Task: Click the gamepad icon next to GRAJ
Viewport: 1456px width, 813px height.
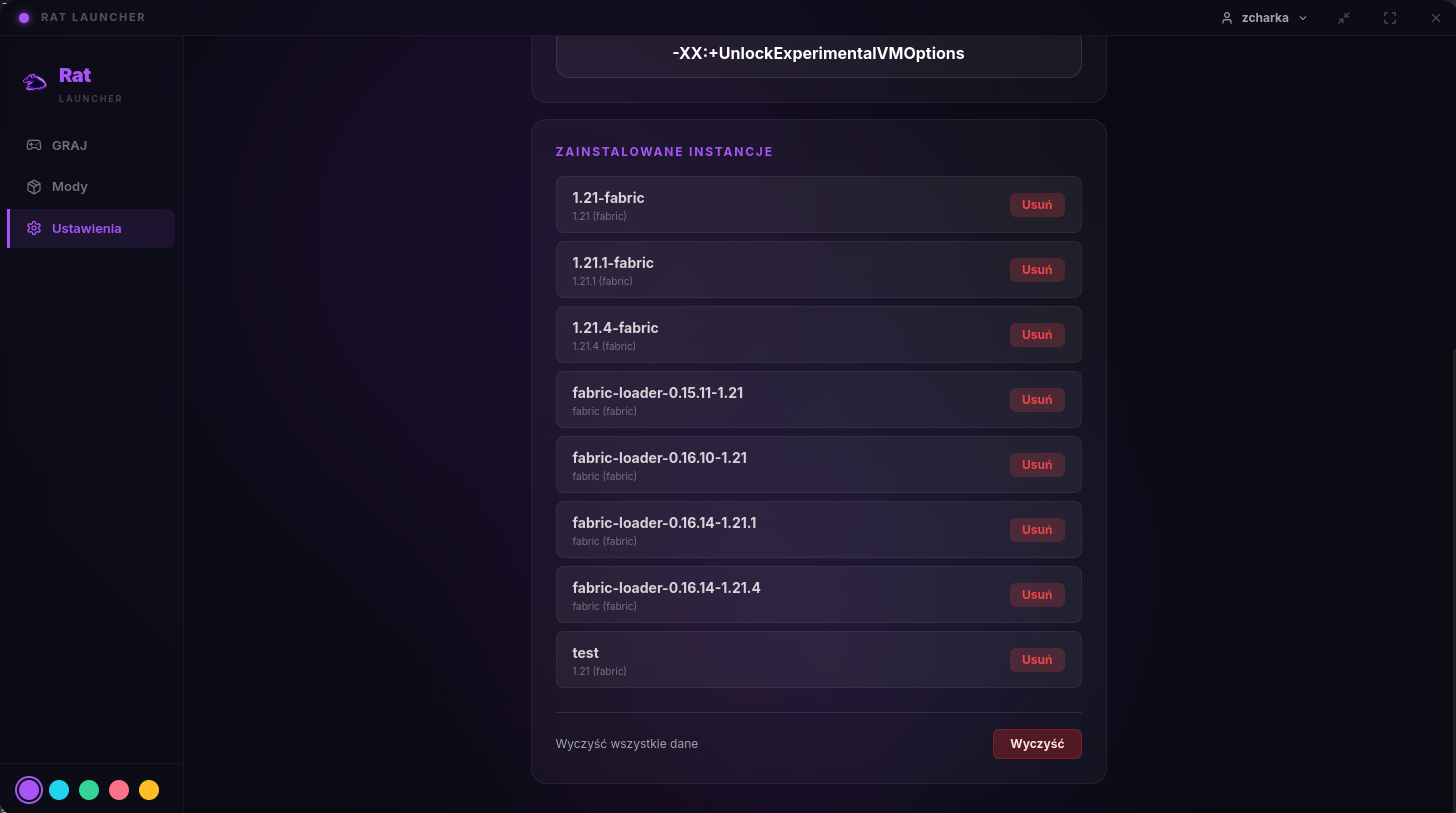Action: (x=34, y=145)
